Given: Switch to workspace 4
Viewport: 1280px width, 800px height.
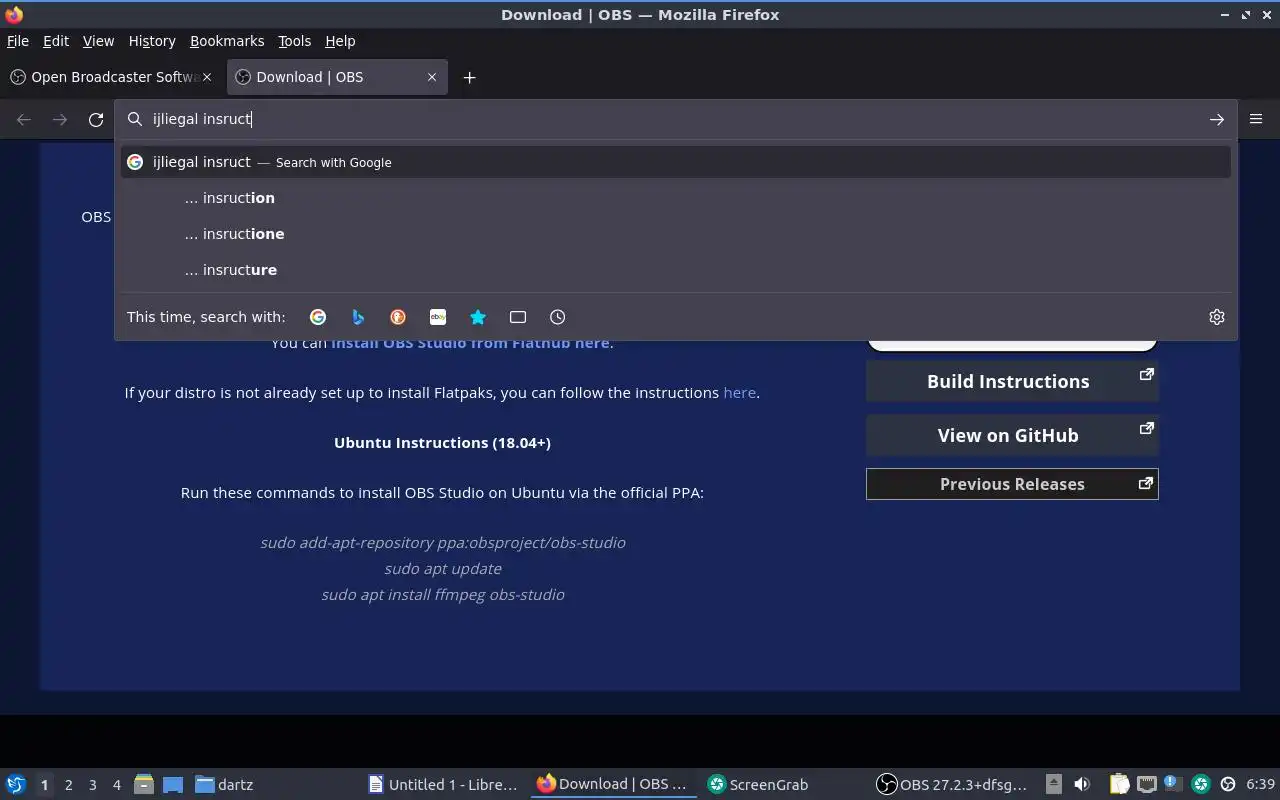Looking at the screenshot, I should [x=117, y=785].
